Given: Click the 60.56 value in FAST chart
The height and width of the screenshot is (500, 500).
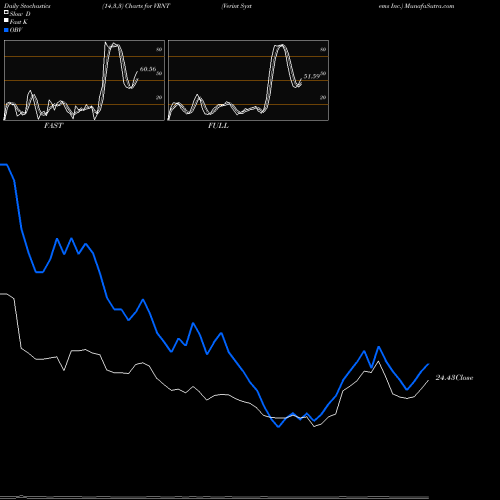Looking at the screenshot, I should click(x=148, y=69).
